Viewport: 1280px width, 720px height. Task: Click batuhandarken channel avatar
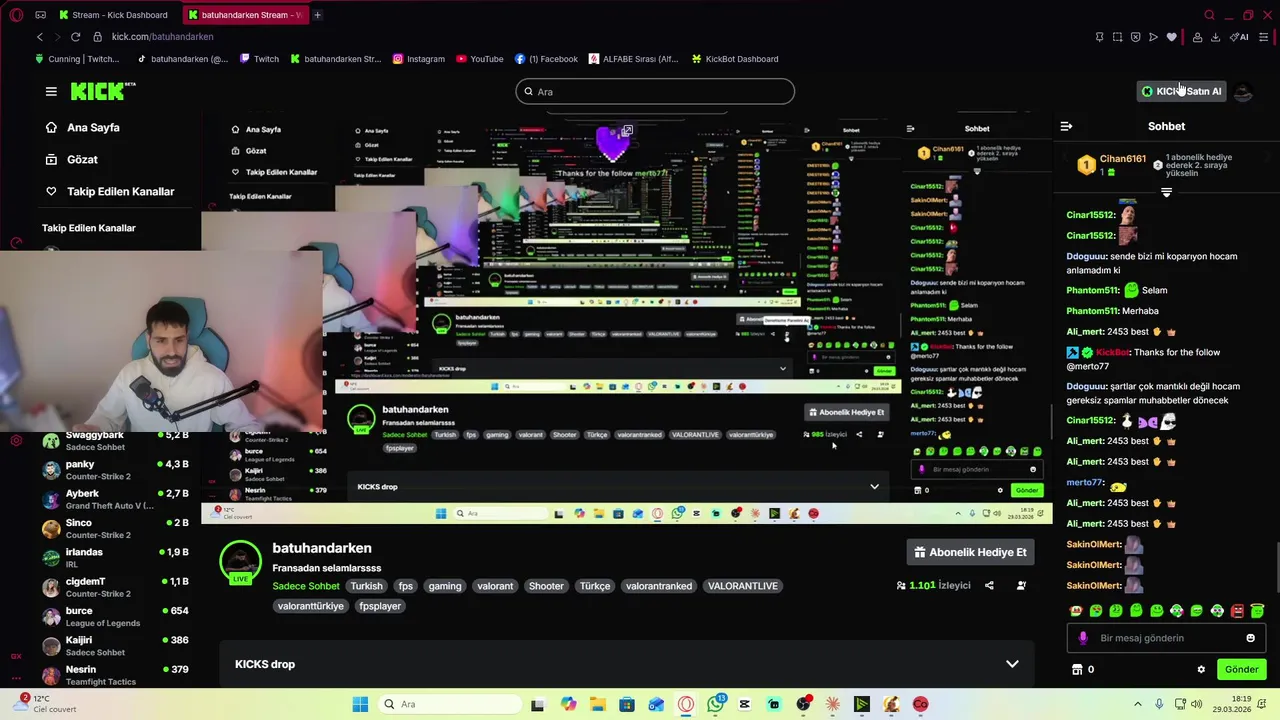(x=240, y=562)
